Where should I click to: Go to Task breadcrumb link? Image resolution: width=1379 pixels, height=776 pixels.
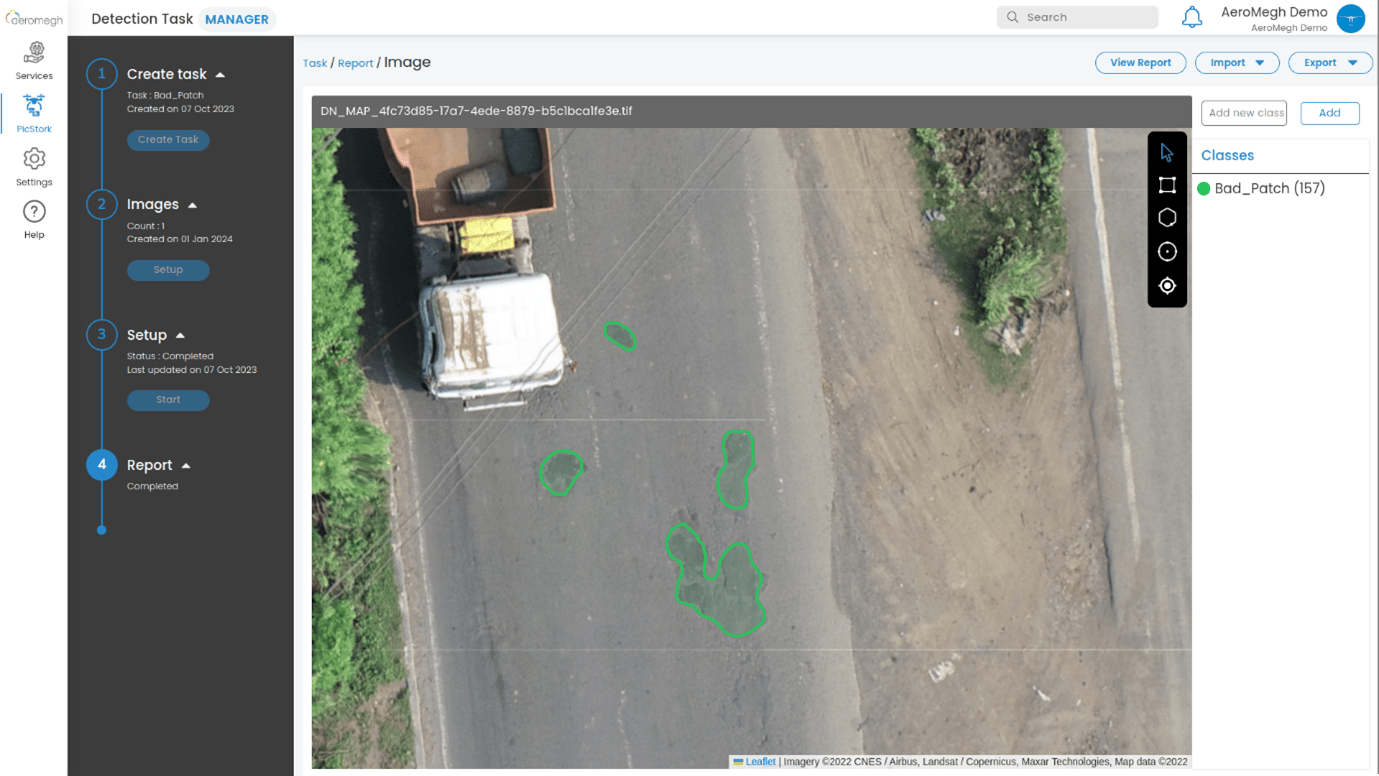click(x=315, y=63)
